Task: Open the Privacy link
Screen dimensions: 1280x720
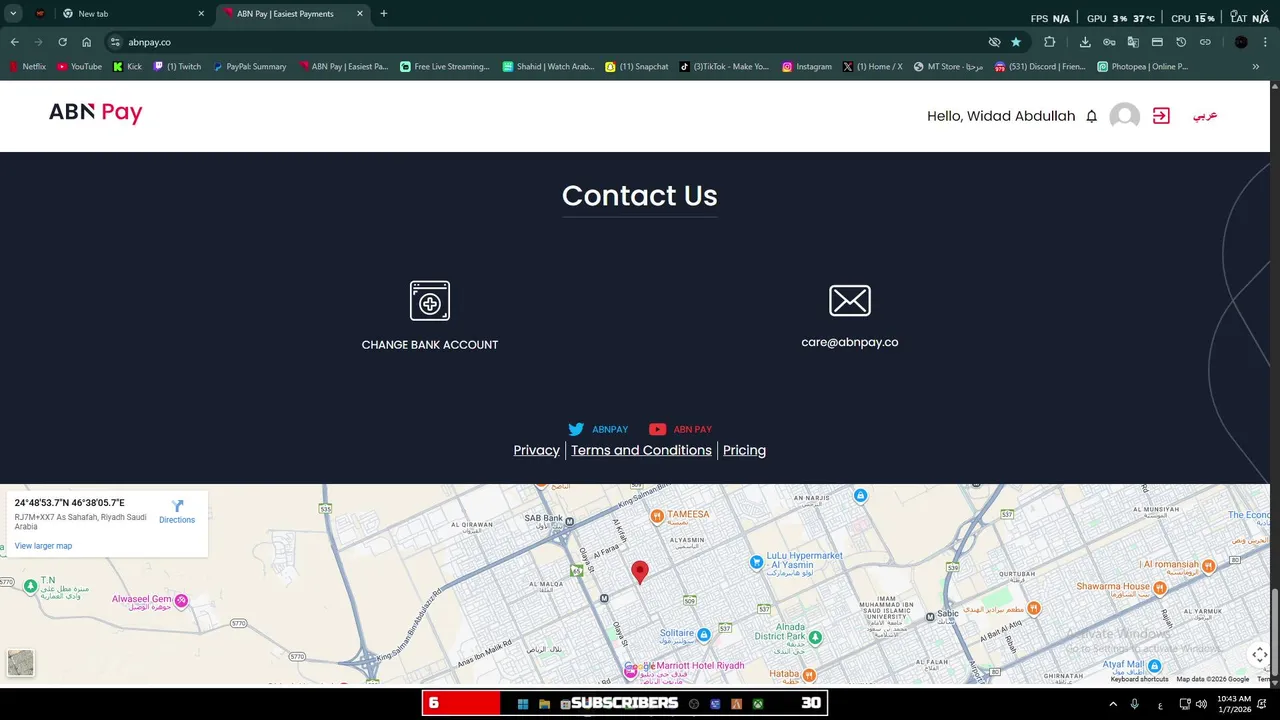Action: [x=536, y=450]
